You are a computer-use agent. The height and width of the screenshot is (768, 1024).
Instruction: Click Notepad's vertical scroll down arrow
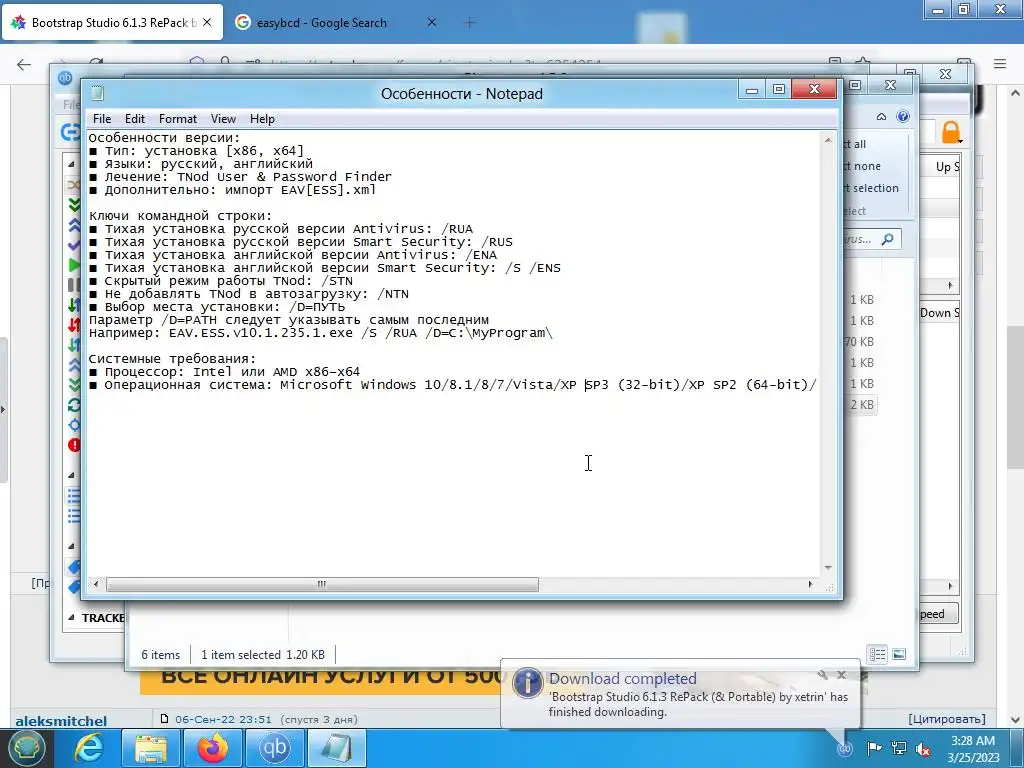click(x=828, y=568)
